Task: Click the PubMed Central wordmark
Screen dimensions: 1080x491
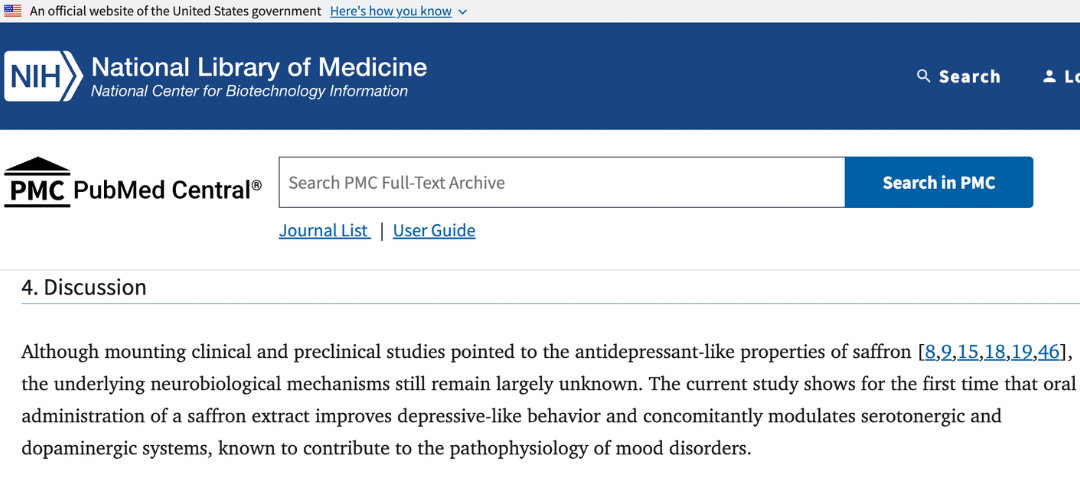Action: pyautogui.click(x=167, y=188)
